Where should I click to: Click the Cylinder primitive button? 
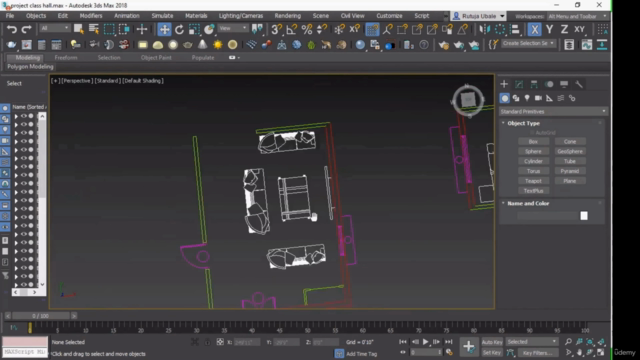tap(533, 161)
